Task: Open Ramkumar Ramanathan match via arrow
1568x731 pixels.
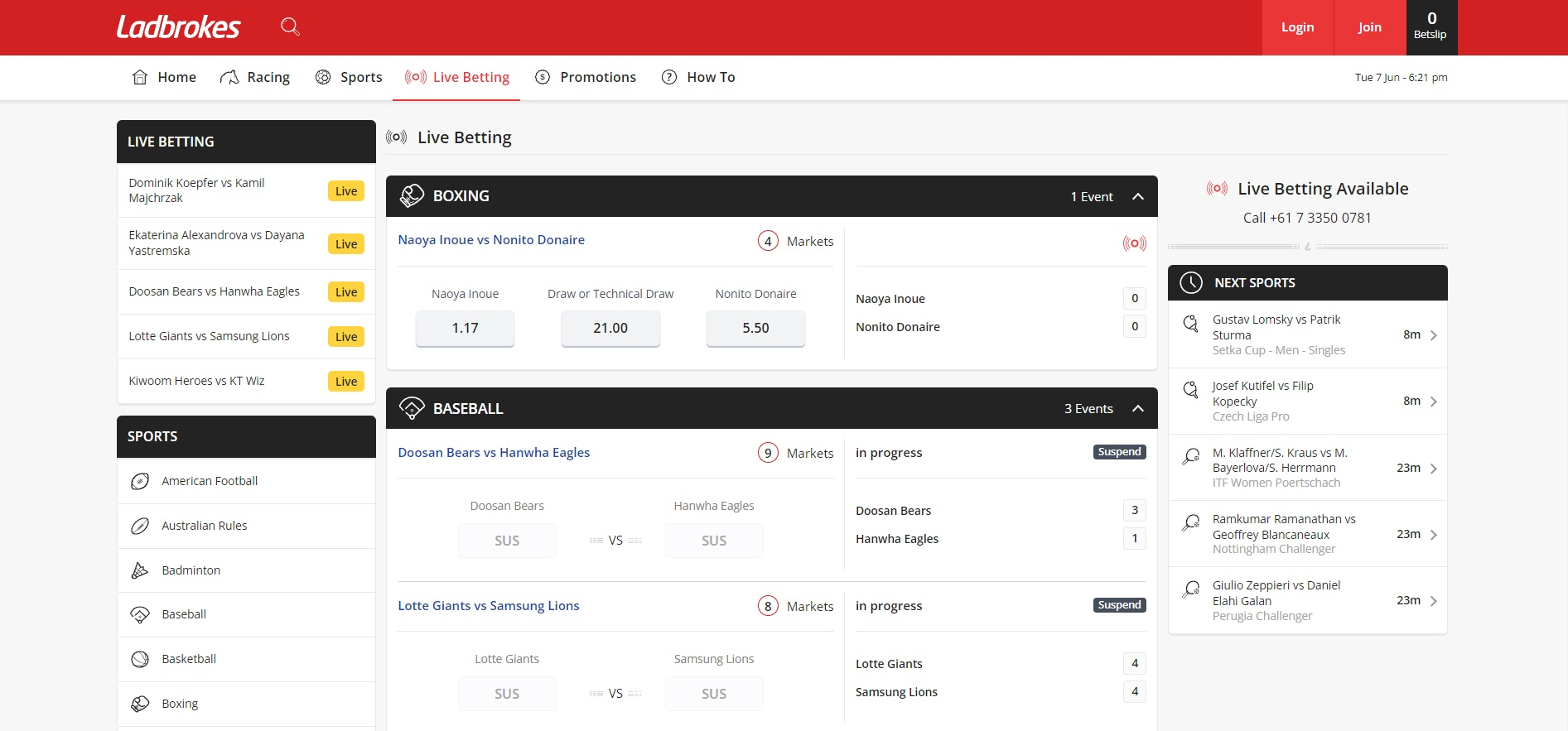Action: click(x=1434, y=535)
